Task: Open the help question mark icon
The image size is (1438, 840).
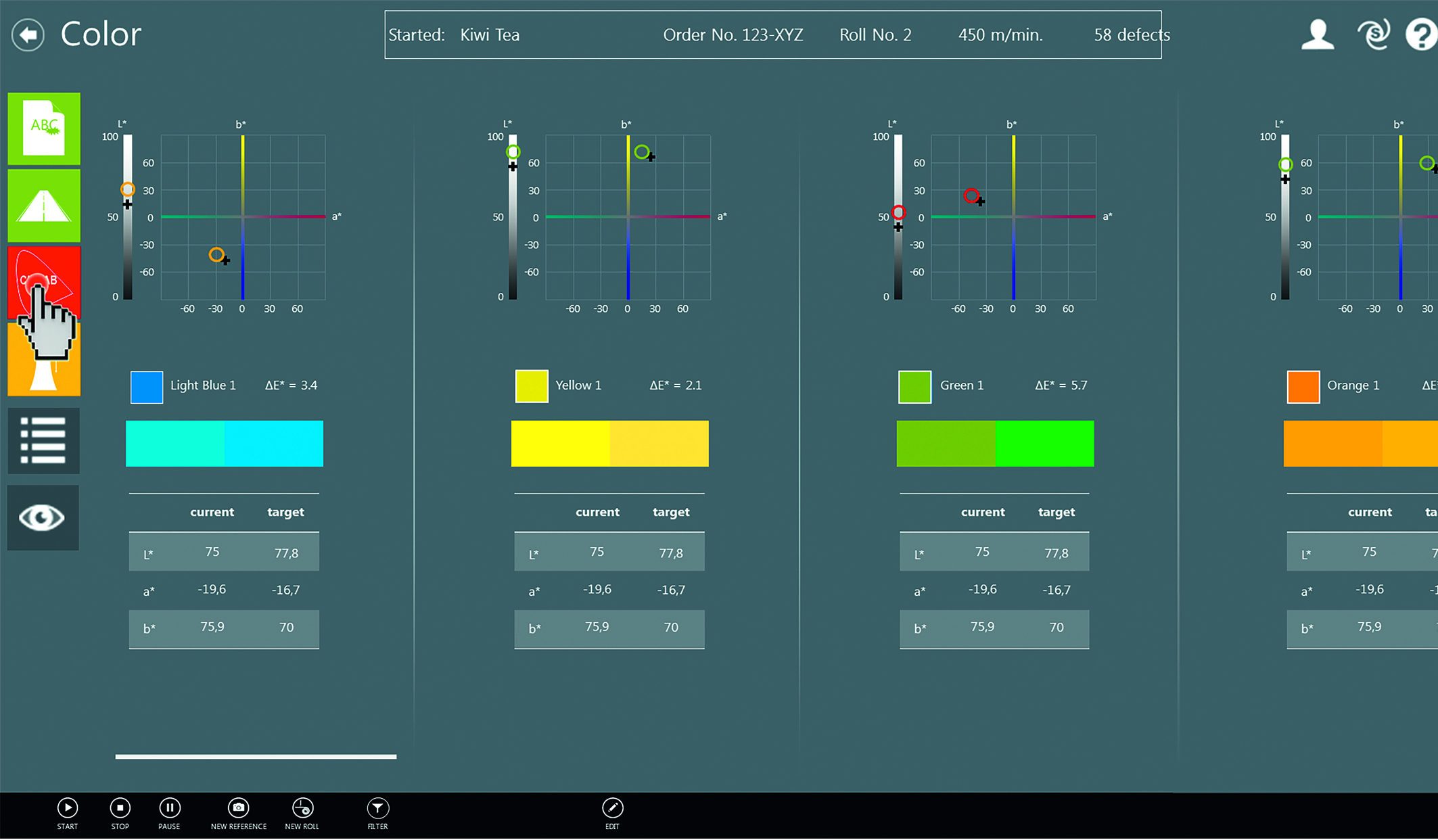Action: click(1420, 32)
